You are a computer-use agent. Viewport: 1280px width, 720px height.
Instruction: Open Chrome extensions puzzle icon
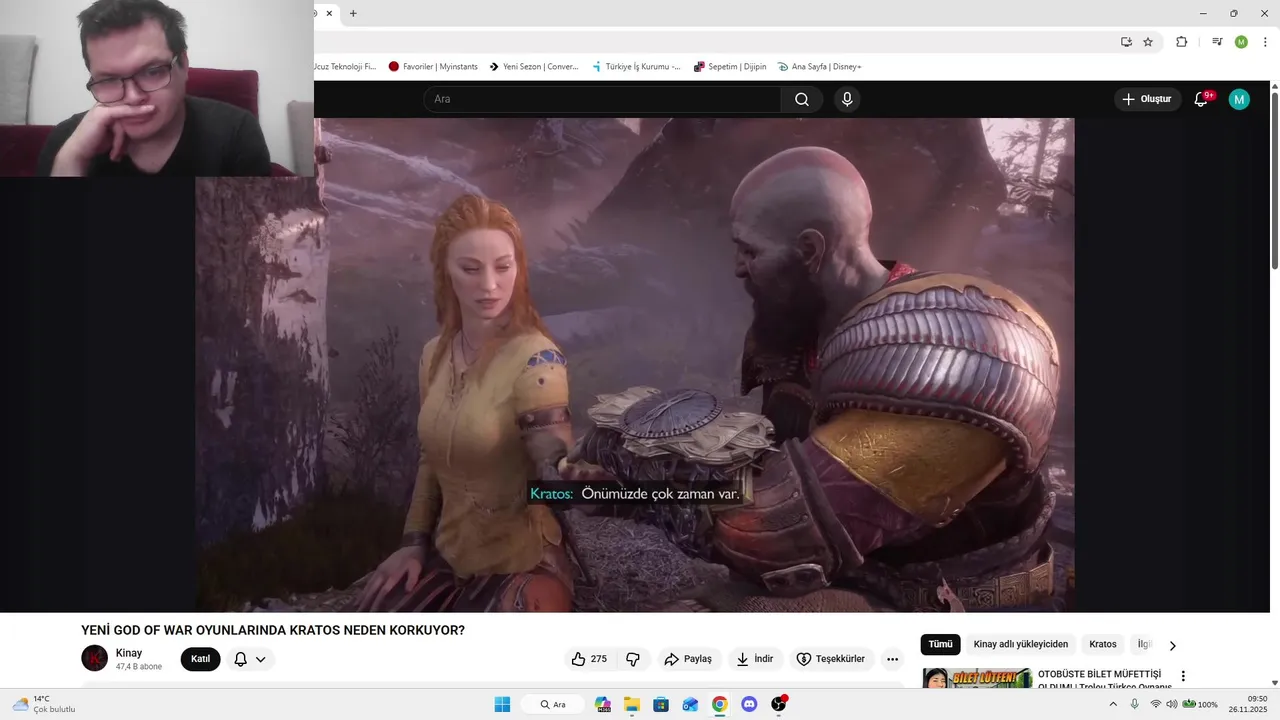1181,42
